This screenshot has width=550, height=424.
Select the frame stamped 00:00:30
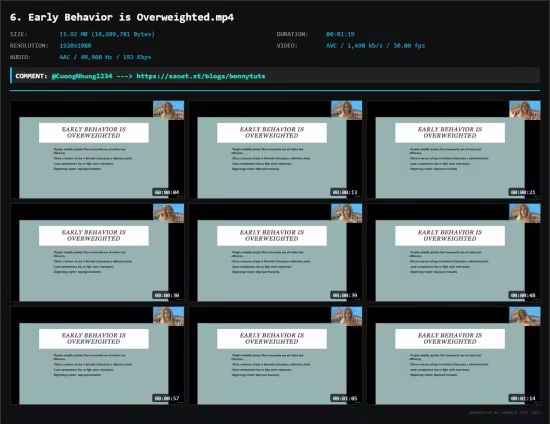point(97,253)
